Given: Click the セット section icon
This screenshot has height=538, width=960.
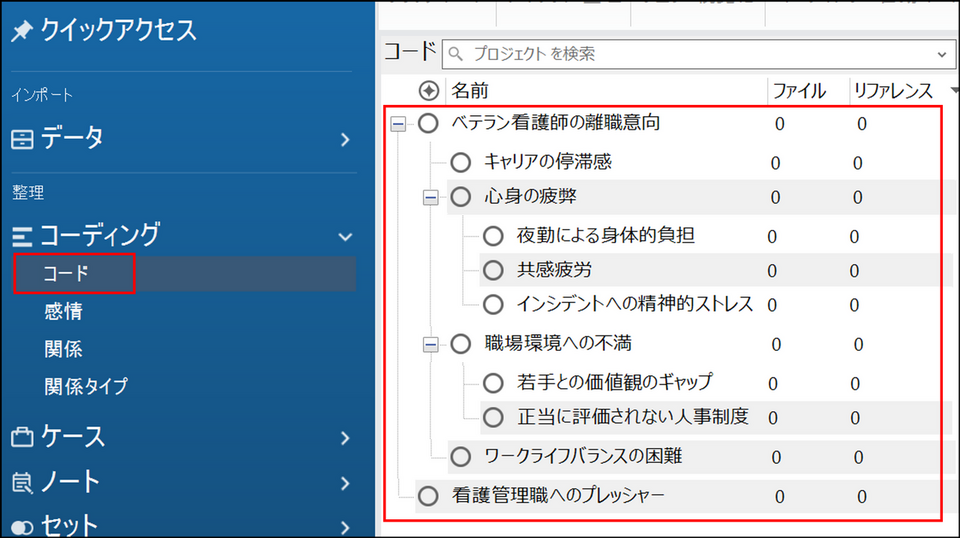Looking at the screenshot, I should [22, 526].
